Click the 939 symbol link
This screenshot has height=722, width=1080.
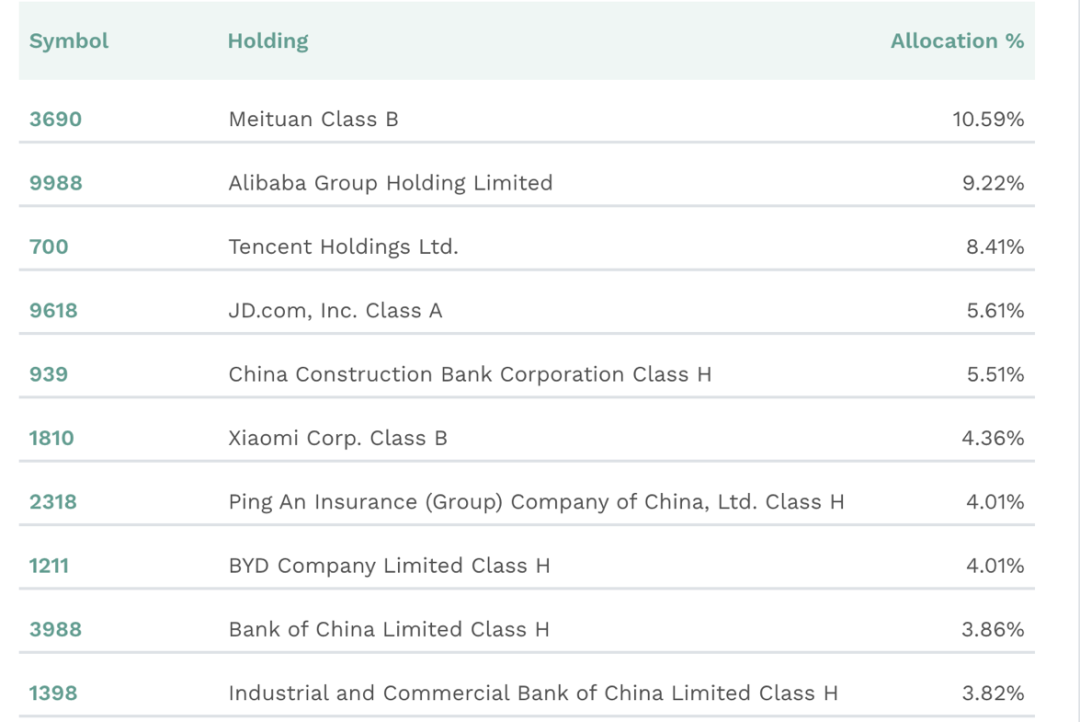point(48,375)
